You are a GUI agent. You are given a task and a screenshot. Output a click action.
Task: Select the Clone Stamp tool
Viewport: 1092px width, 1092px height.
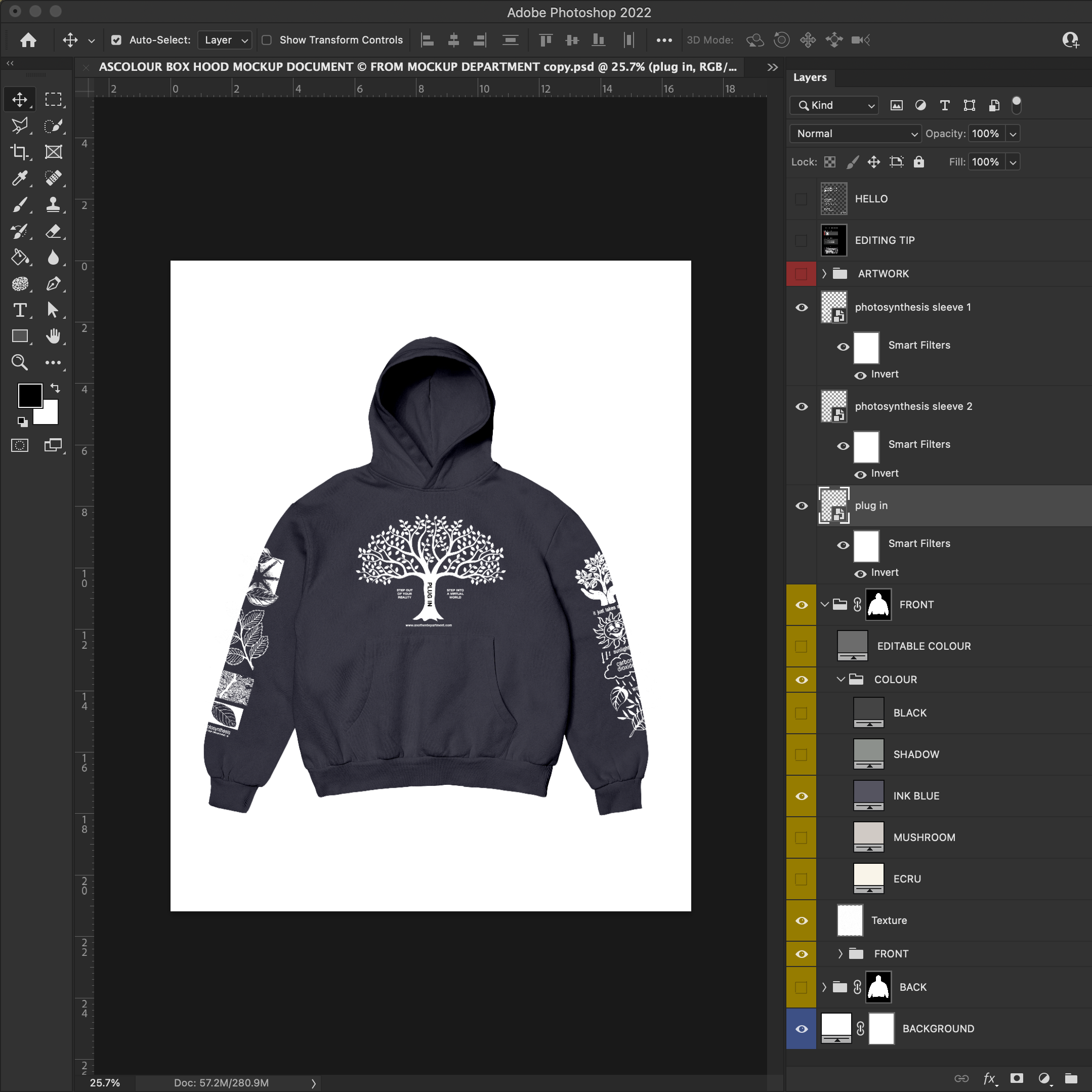tap(53, 204)
